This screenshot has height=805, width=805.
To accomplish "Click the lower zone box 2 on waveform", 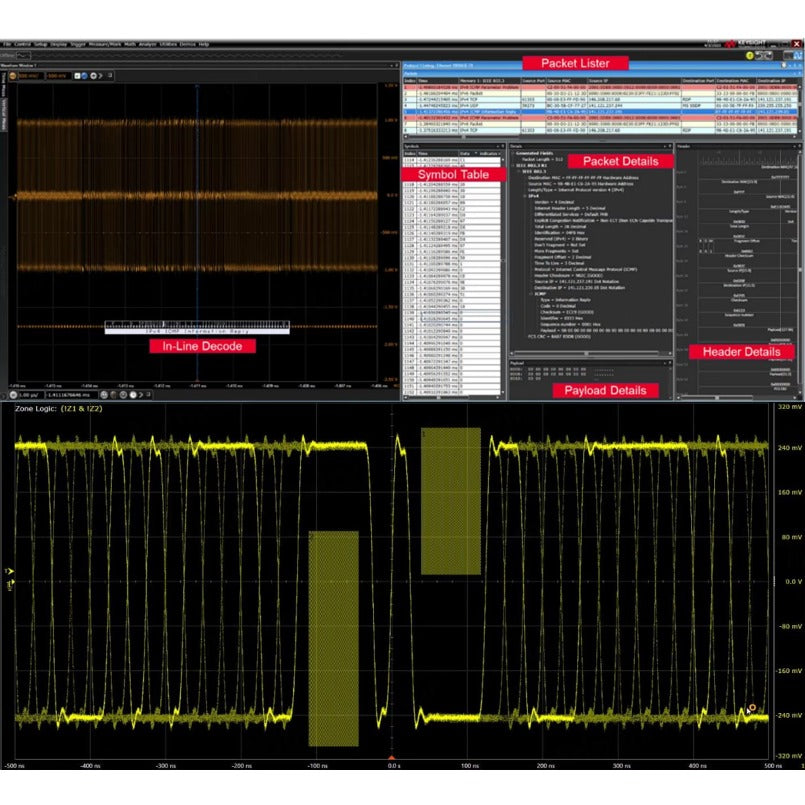I will (x=334, y=638).
